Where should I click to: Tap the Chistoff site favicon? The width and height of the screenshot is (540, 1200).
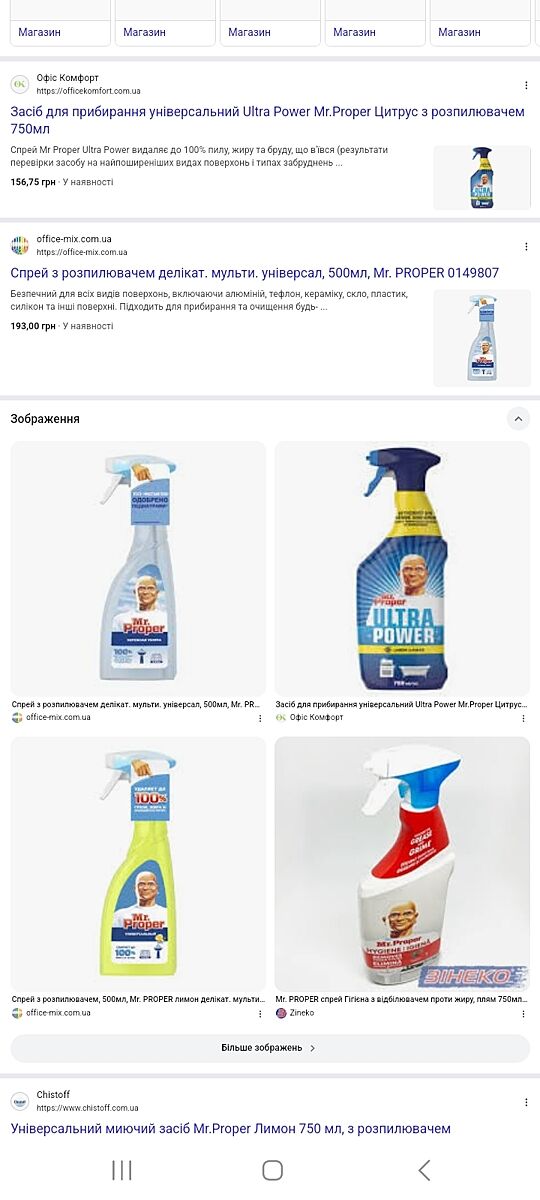click(x=20, y=1102)
